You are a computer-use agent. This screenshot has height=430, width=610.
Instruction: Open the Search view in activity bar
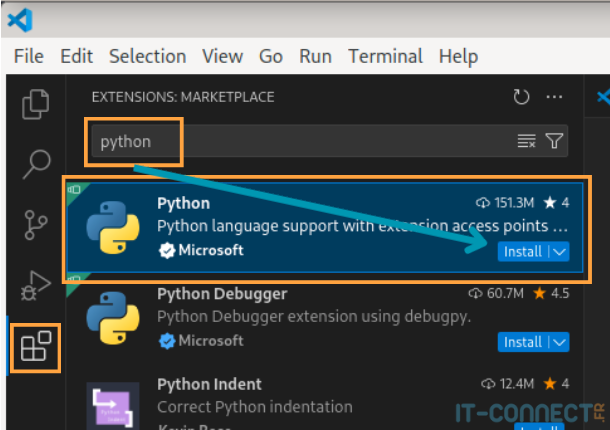(x=36, y=161)
